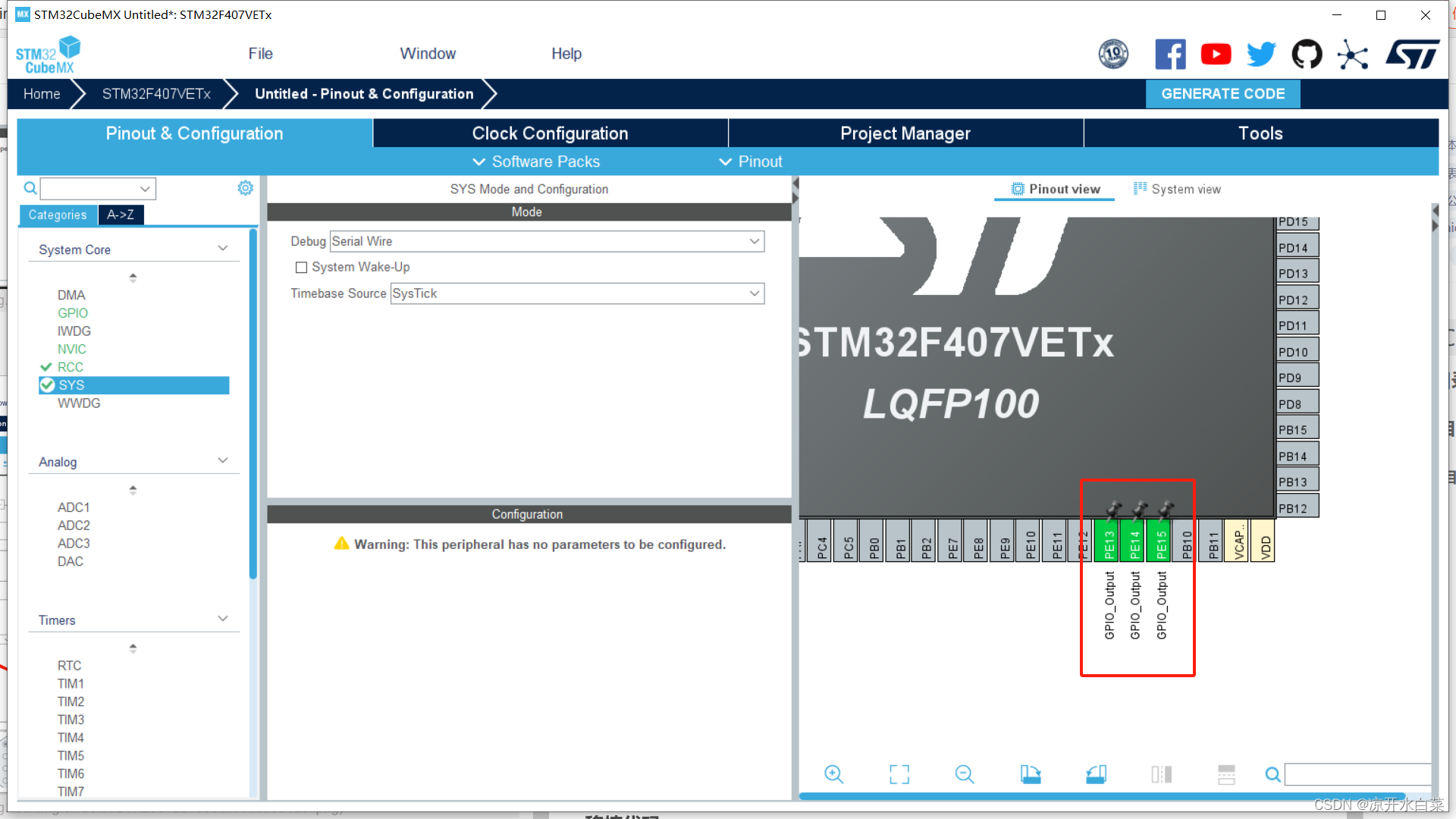Select TIM1 in Timers list
This screenshot has height=819, width=1456.
[x=71, y=683]
